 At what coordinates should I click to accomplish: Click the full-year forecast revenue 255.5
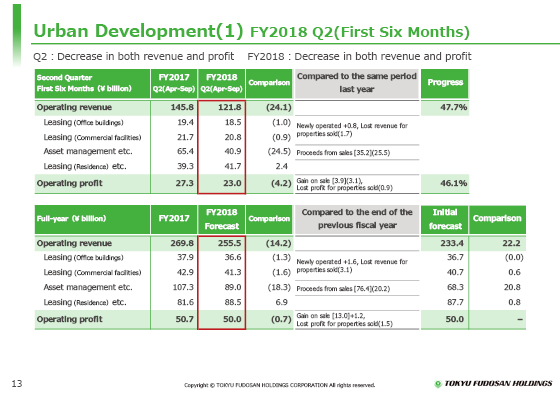tap(230, 244)
